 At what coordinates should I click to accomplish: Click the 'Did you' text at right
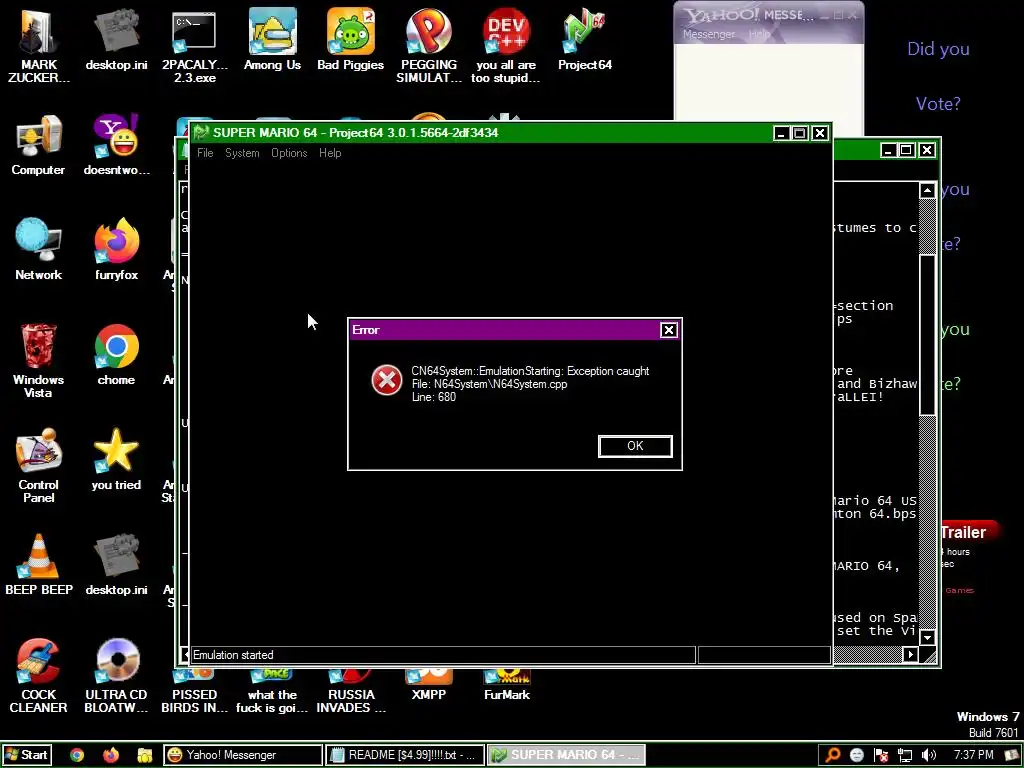(938, 49)
